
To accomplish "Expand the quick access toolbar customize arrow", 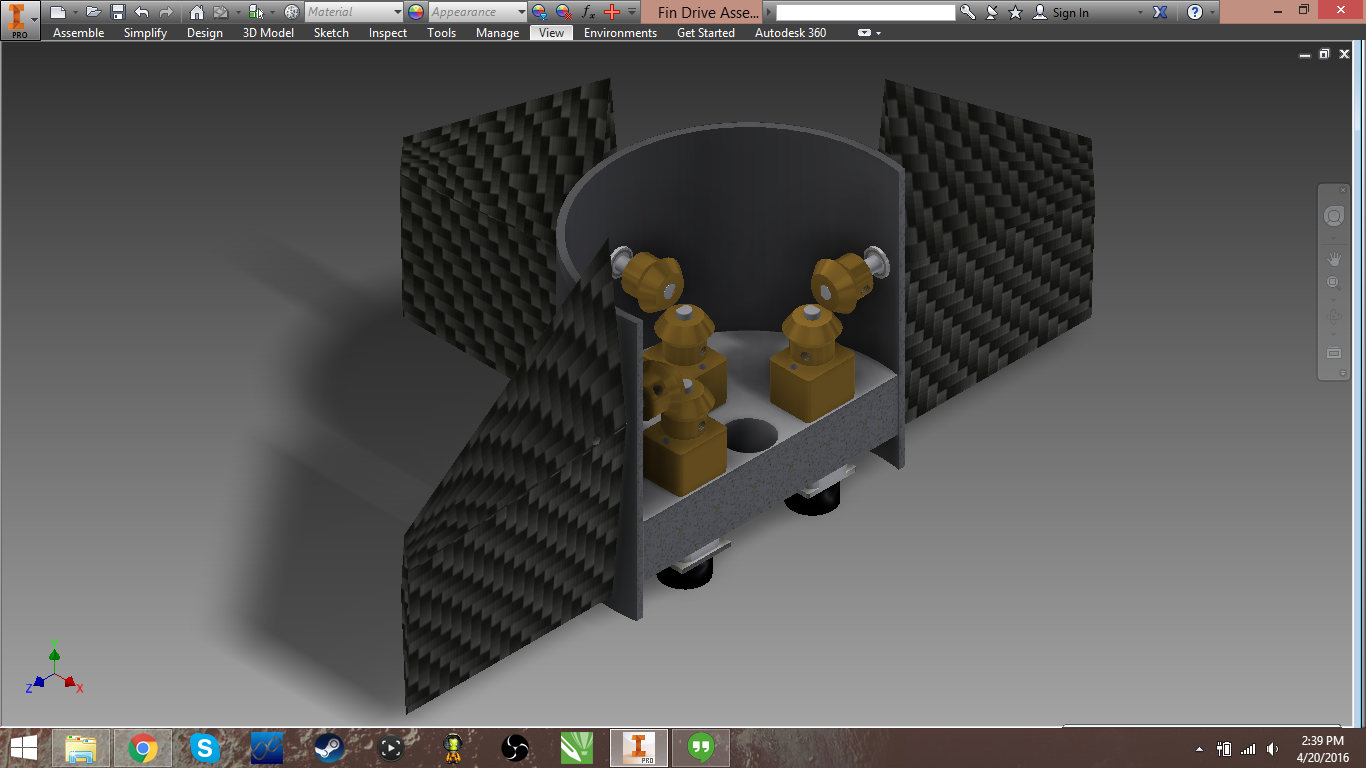I will (x=632, y=12).
